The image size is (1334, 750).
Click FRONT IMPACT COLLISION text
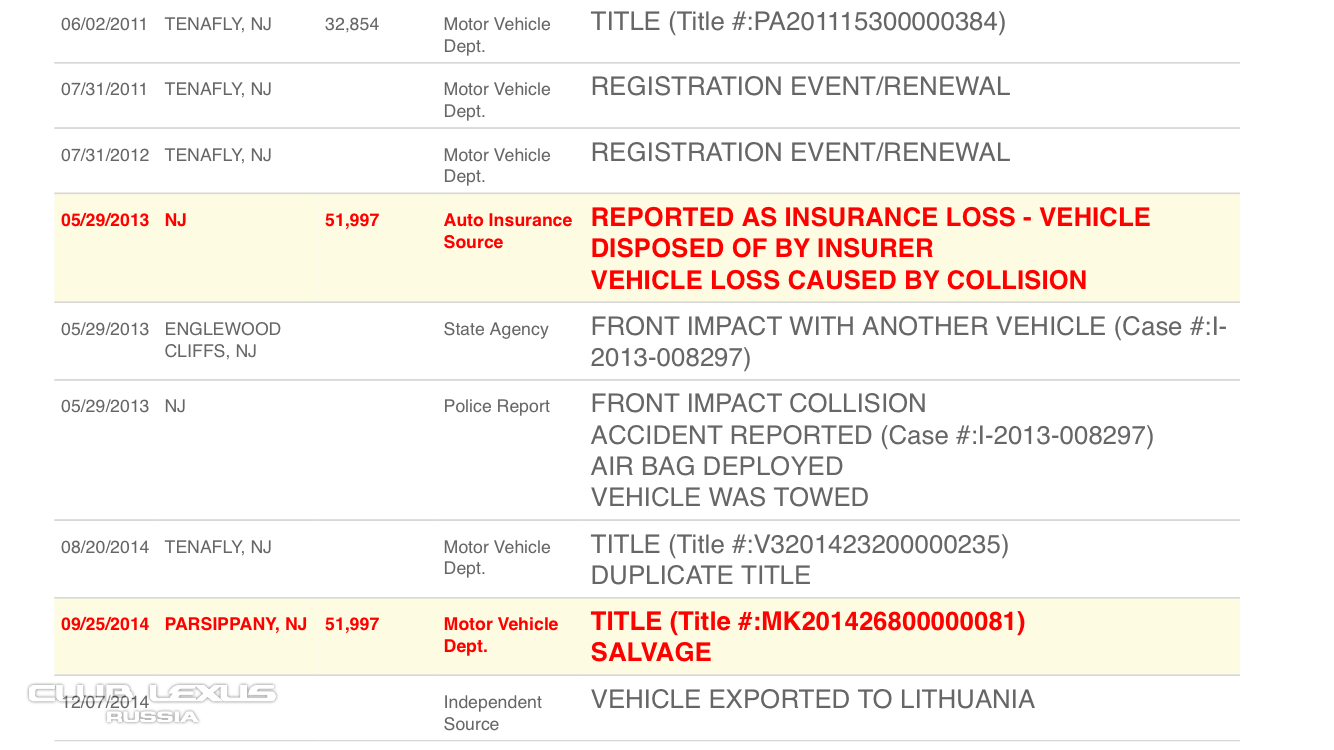pyautogui.click(x=759, y=403)
